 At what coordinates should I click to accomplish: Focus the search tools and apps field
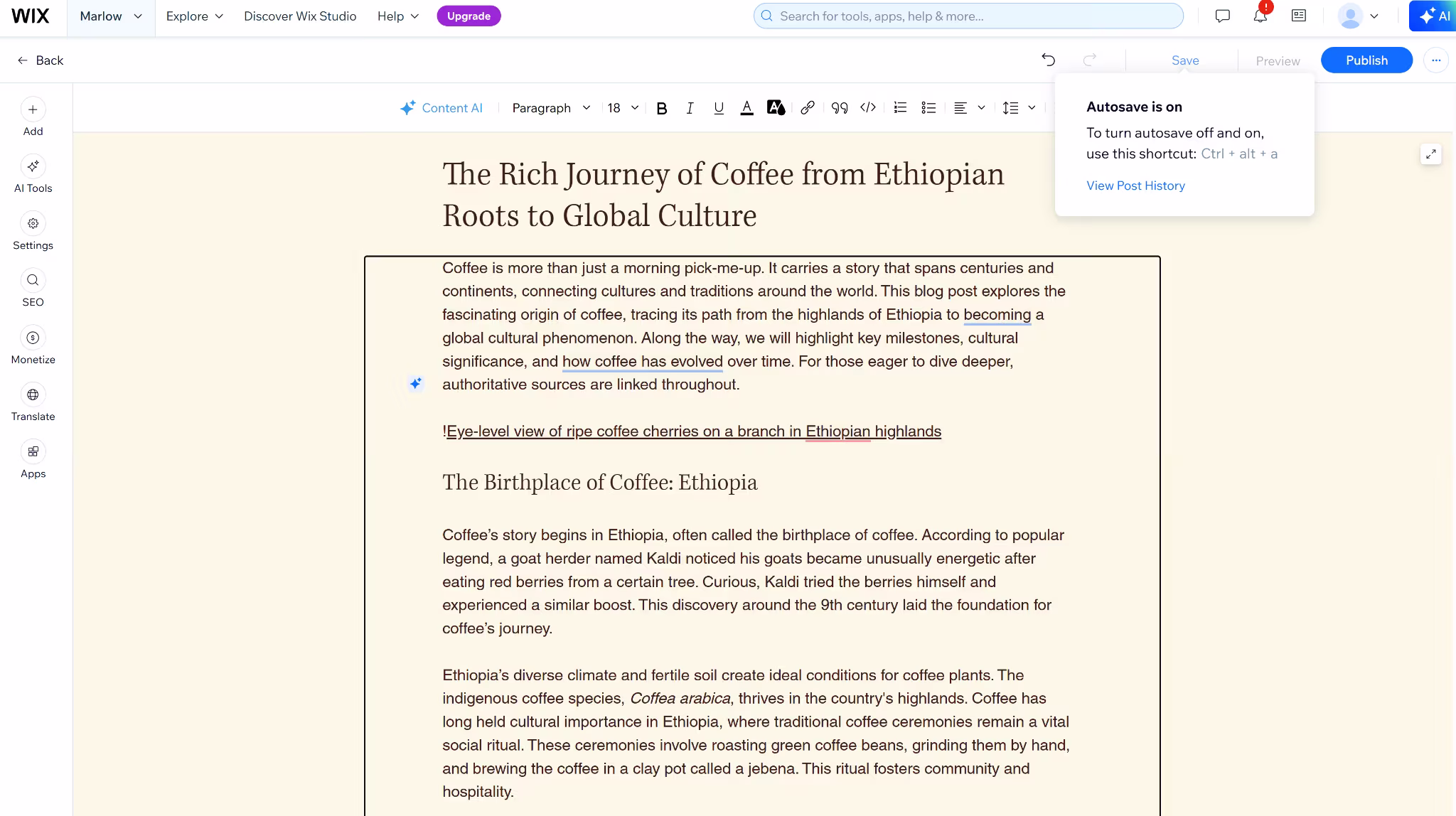968,16
